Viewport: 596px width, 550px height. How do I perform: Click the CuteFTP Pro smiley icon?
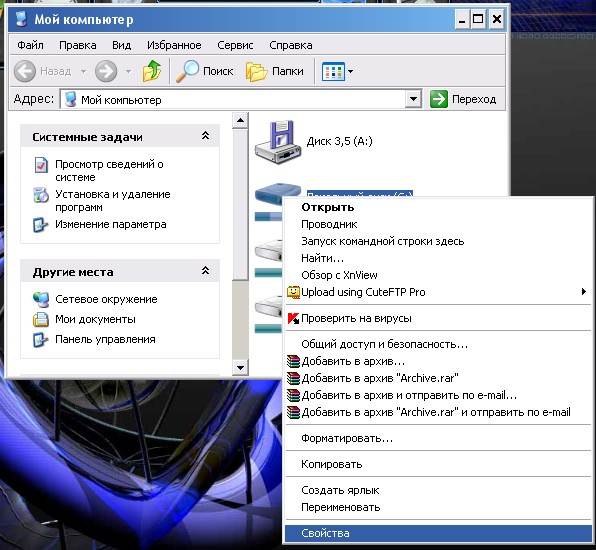point(293,292)
